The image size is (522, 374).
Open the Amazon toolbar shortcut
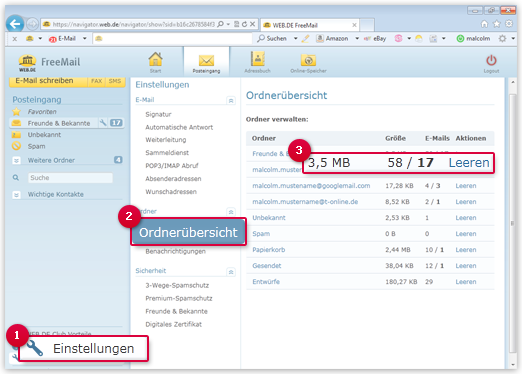tap(332, 39)
